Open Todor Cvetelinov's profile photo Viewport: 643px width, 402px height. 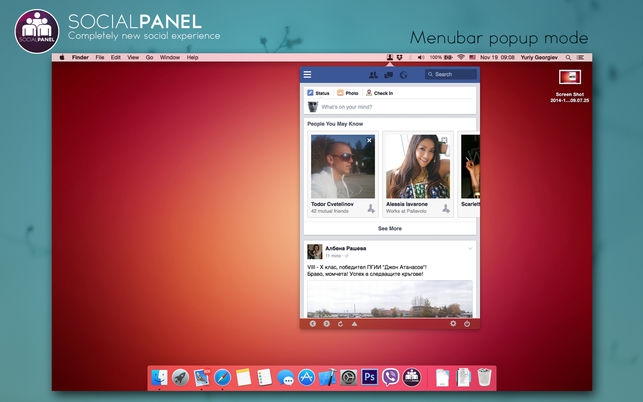click(x=343, y=167)
